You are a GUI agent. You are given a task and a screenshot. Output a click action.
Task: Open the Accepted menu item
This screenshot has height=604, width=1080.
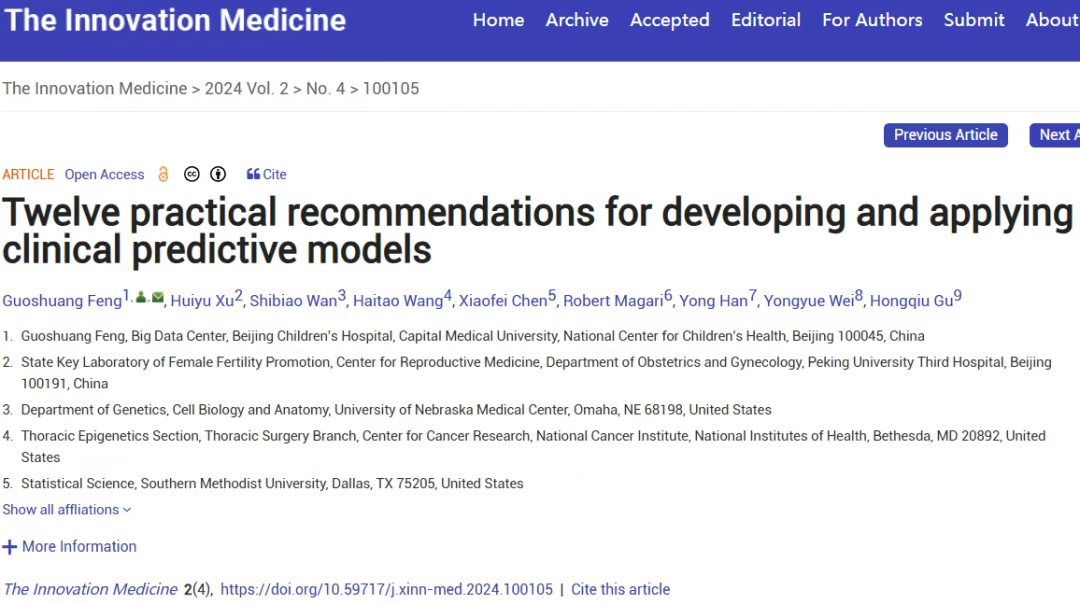click(x=669, y=20)
